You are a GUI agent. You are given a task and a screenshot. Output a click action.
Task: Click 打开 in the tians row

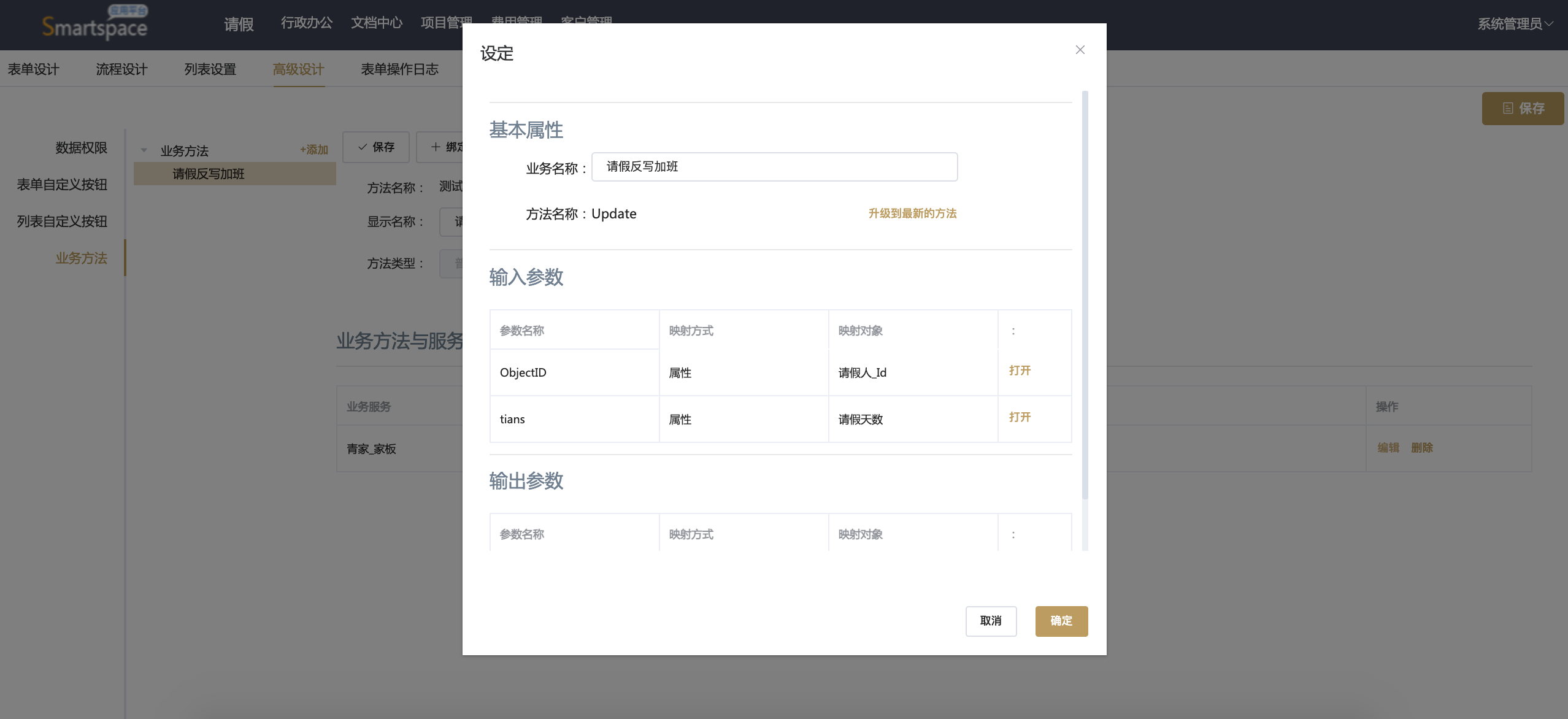[1020, 417]
